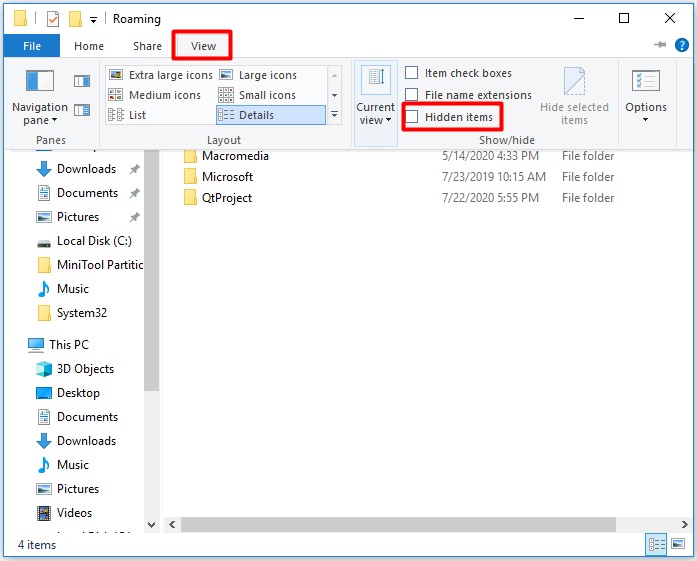Check the Hidden items box
This screenshot has width=697, height=561.
click(x=412, y=116)
